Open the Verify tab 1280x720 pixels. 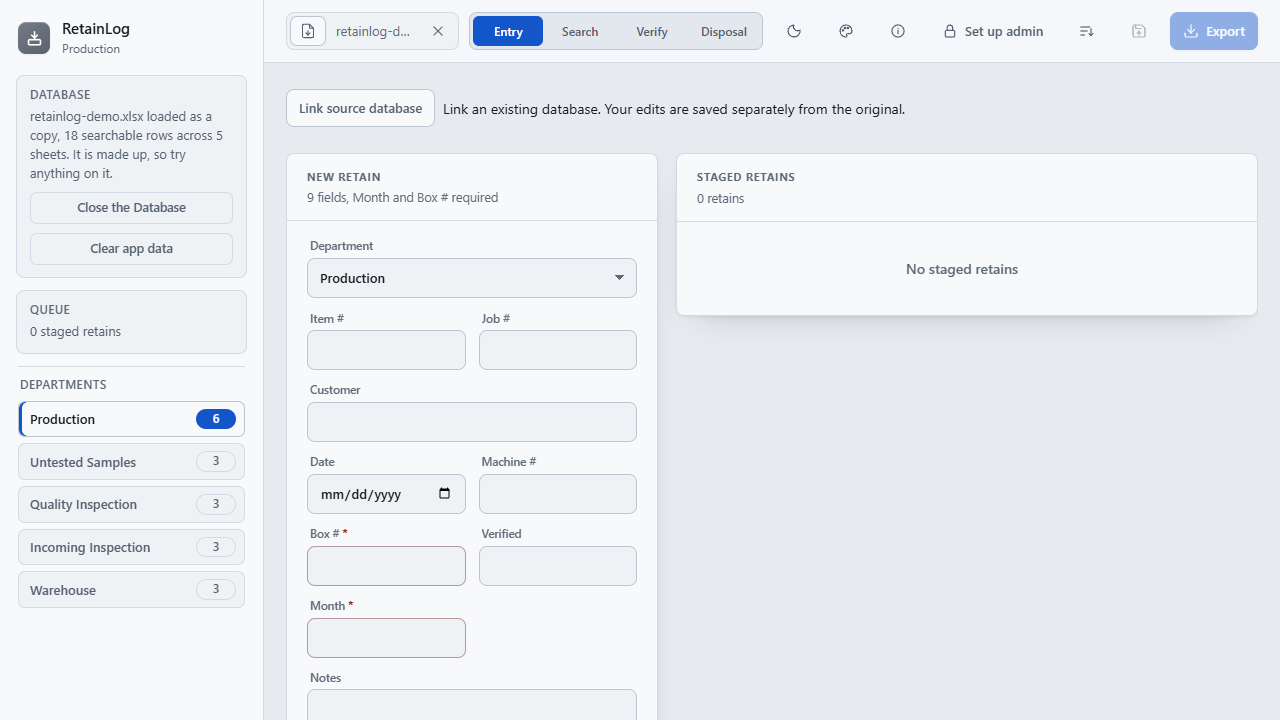click(x=652, y=31)
